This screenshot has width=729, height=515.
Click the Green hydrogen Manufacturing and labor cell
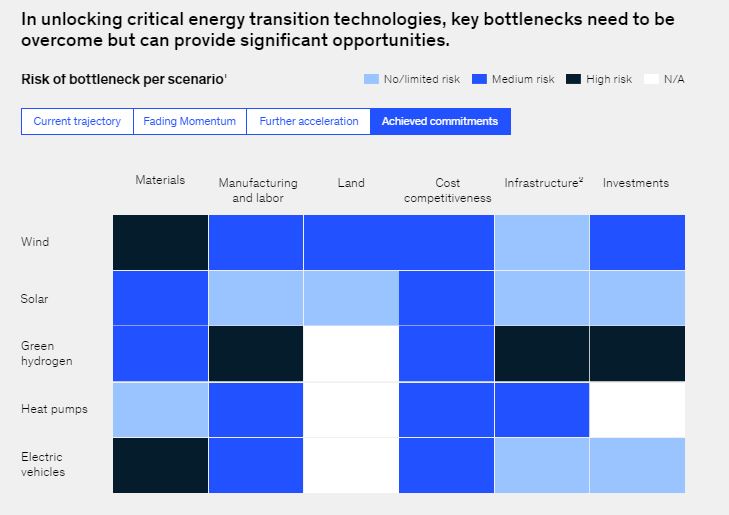pyautogui.click(x=256, y=353)
